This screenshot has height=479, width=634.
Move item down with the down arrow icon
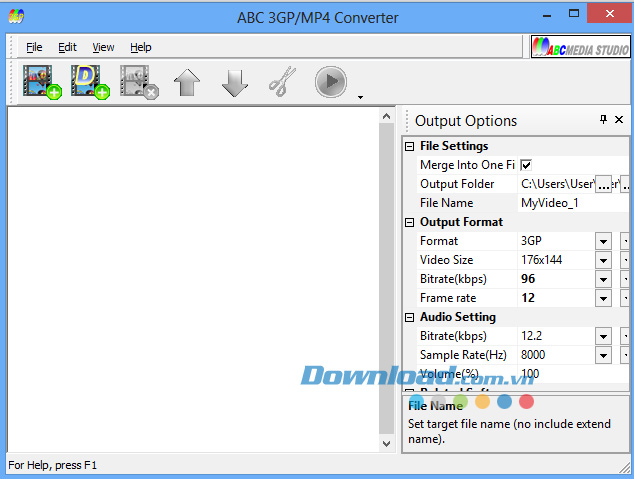[x=235, y=83]
